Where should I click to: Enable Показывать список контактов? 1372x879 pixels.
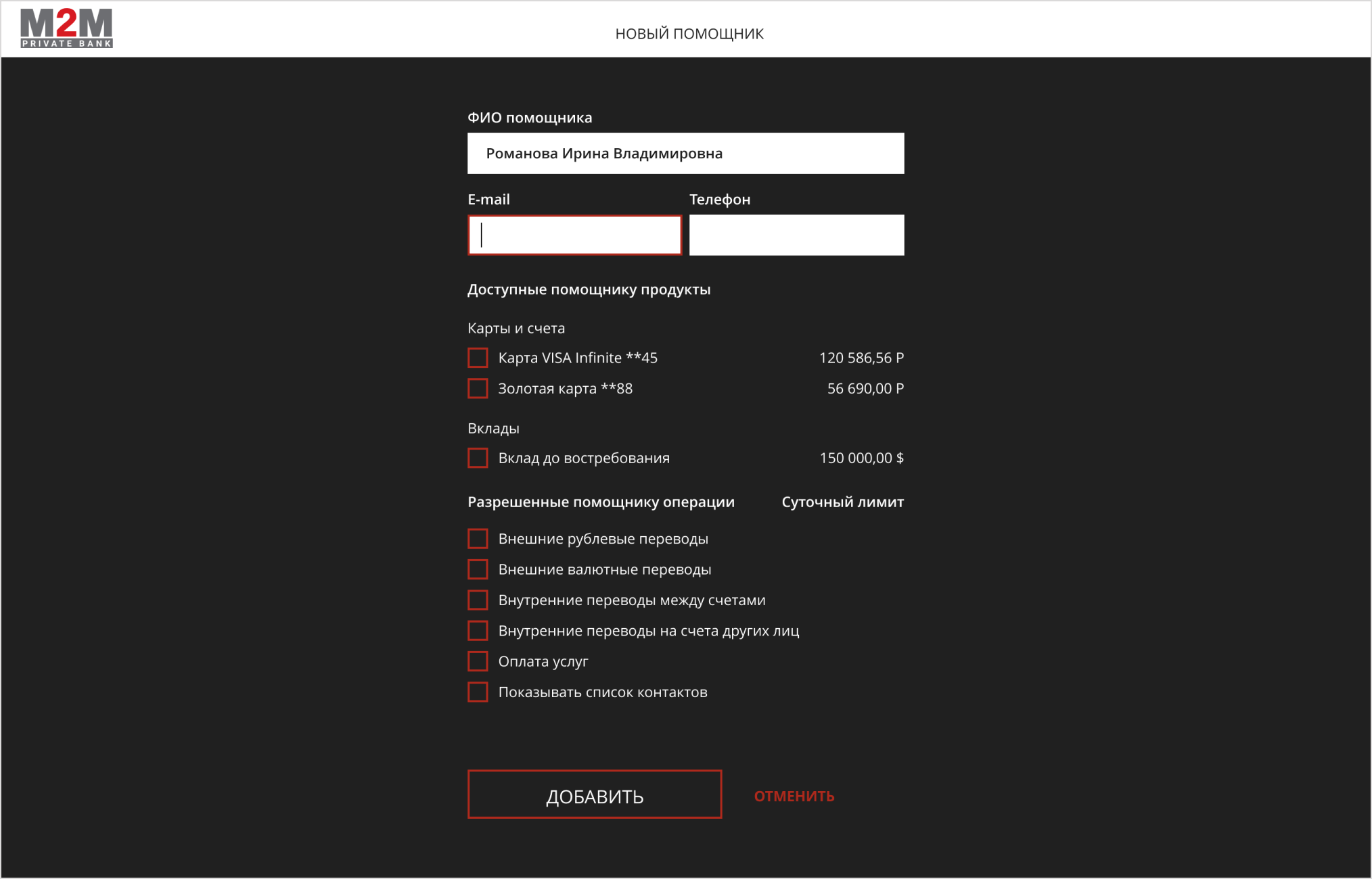(478, 692)
